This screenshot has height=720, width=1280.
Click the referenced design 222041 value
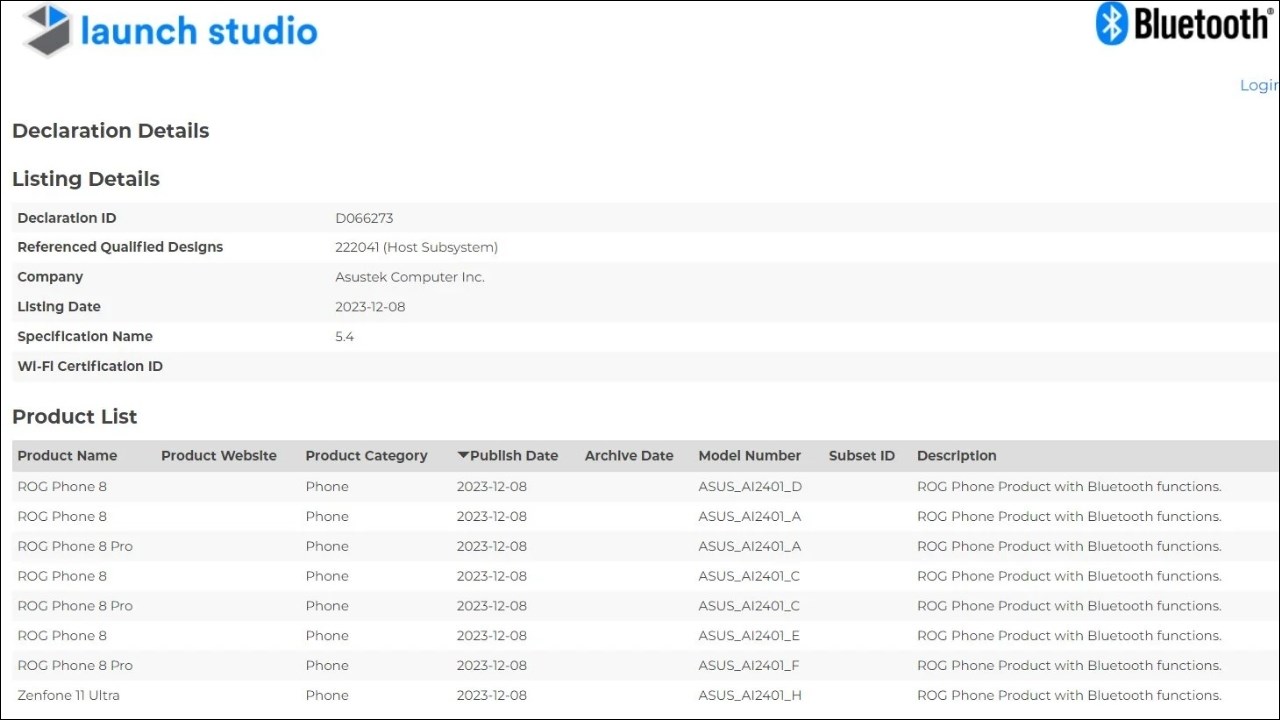[416, 247]
